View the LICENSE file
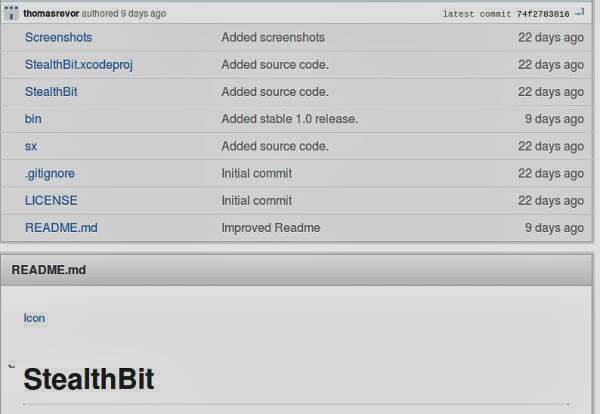The height and width of the screenshot is (414, 600). point(51,200)
